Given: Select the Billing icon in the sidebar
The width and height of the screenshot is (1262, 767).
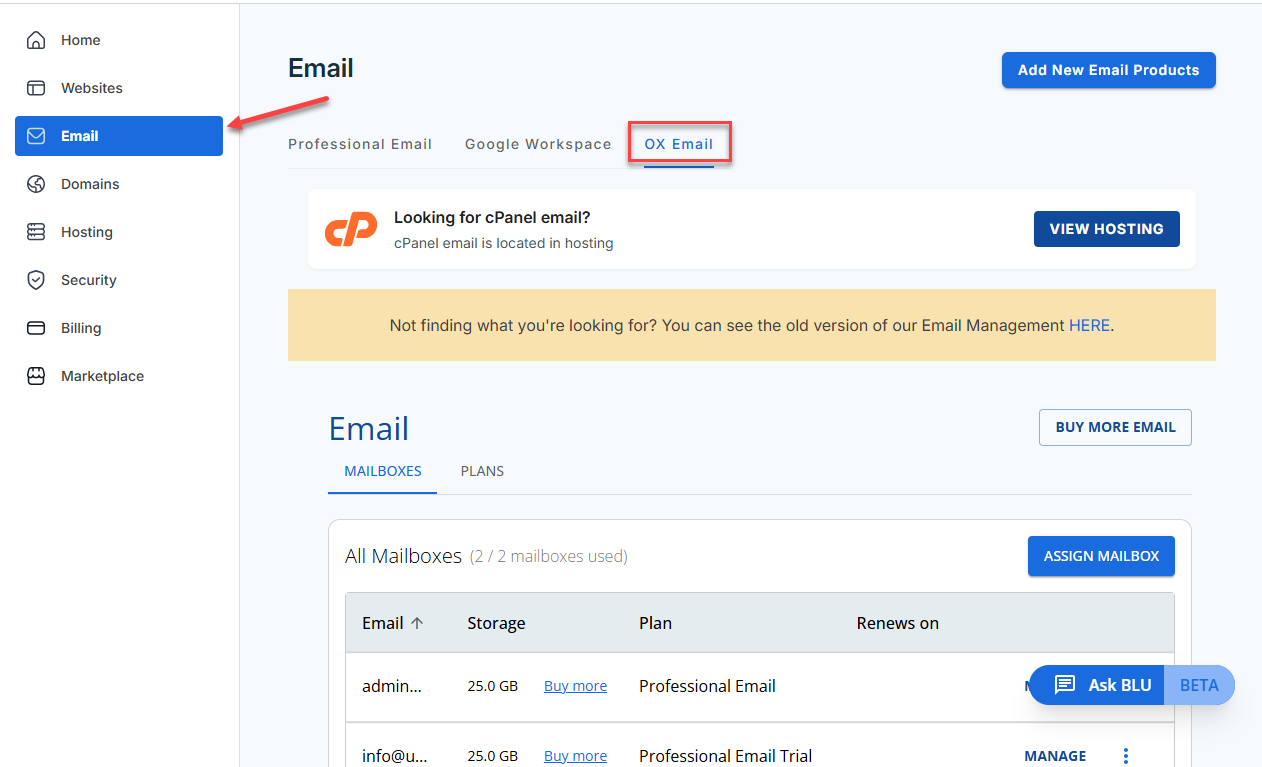Looking at the screenshot, I should coord(38,328).
